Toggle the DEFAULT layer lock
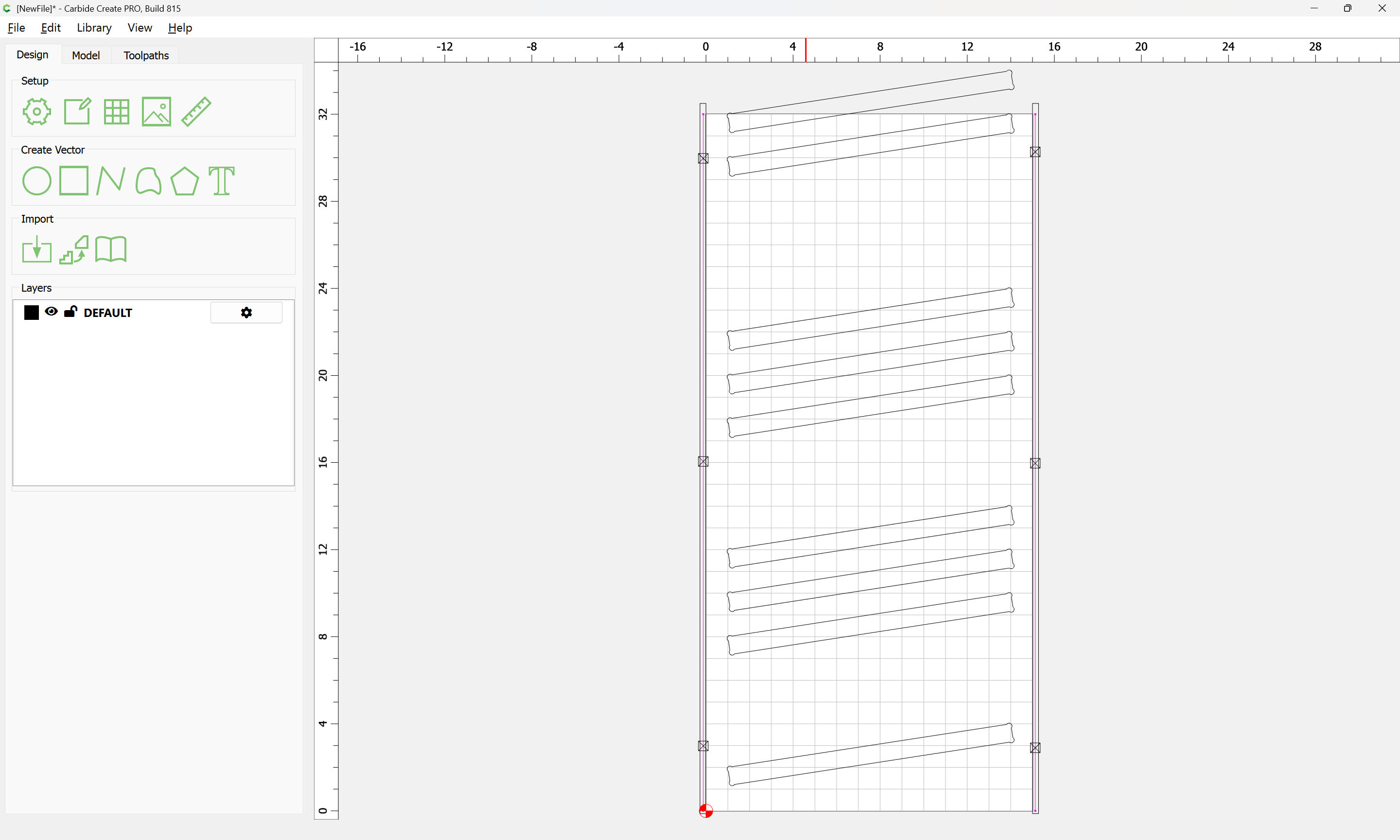 click(71, 311)
